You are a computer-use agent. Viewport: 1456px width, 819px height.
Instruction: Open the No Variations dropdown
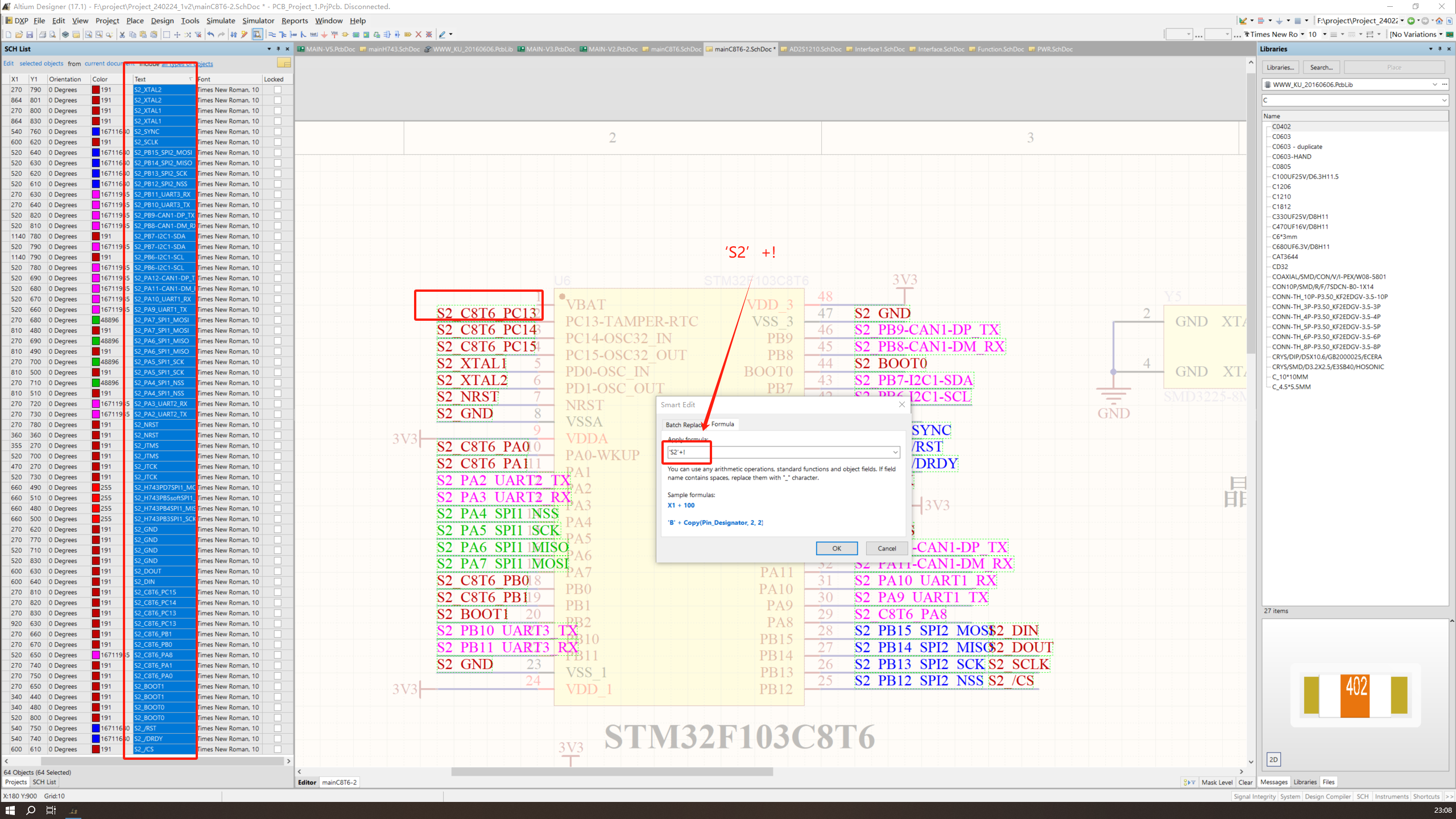coord(1441,35)
